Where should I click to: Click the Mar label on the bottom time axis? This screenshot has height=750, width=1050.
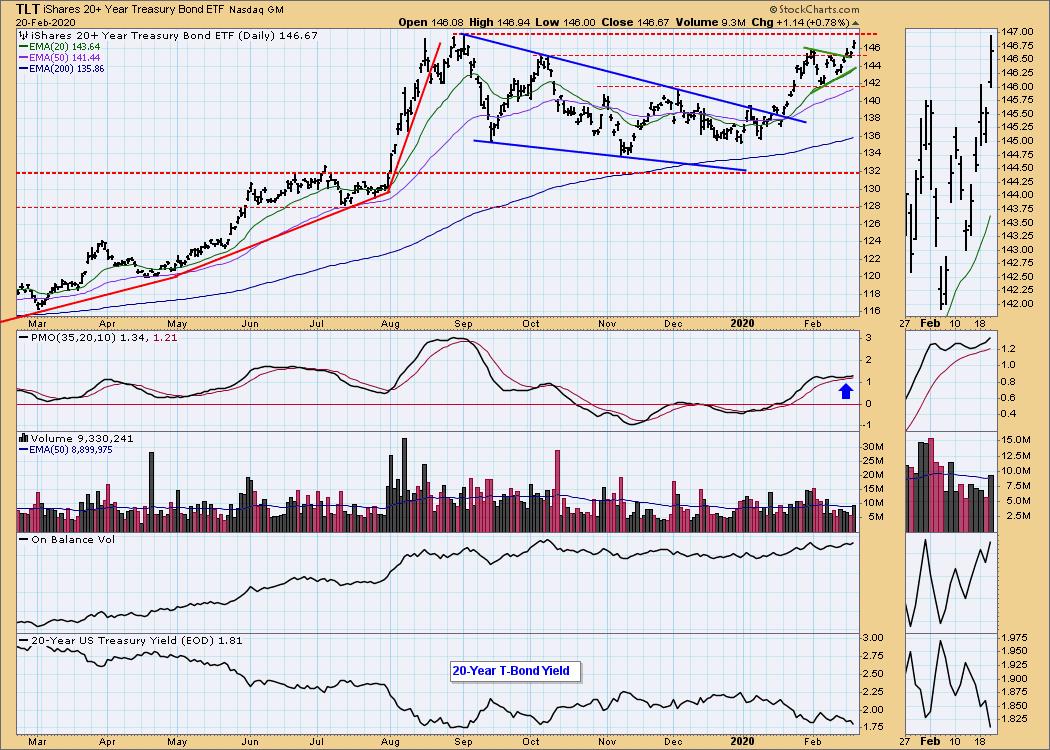click(37, 741)
